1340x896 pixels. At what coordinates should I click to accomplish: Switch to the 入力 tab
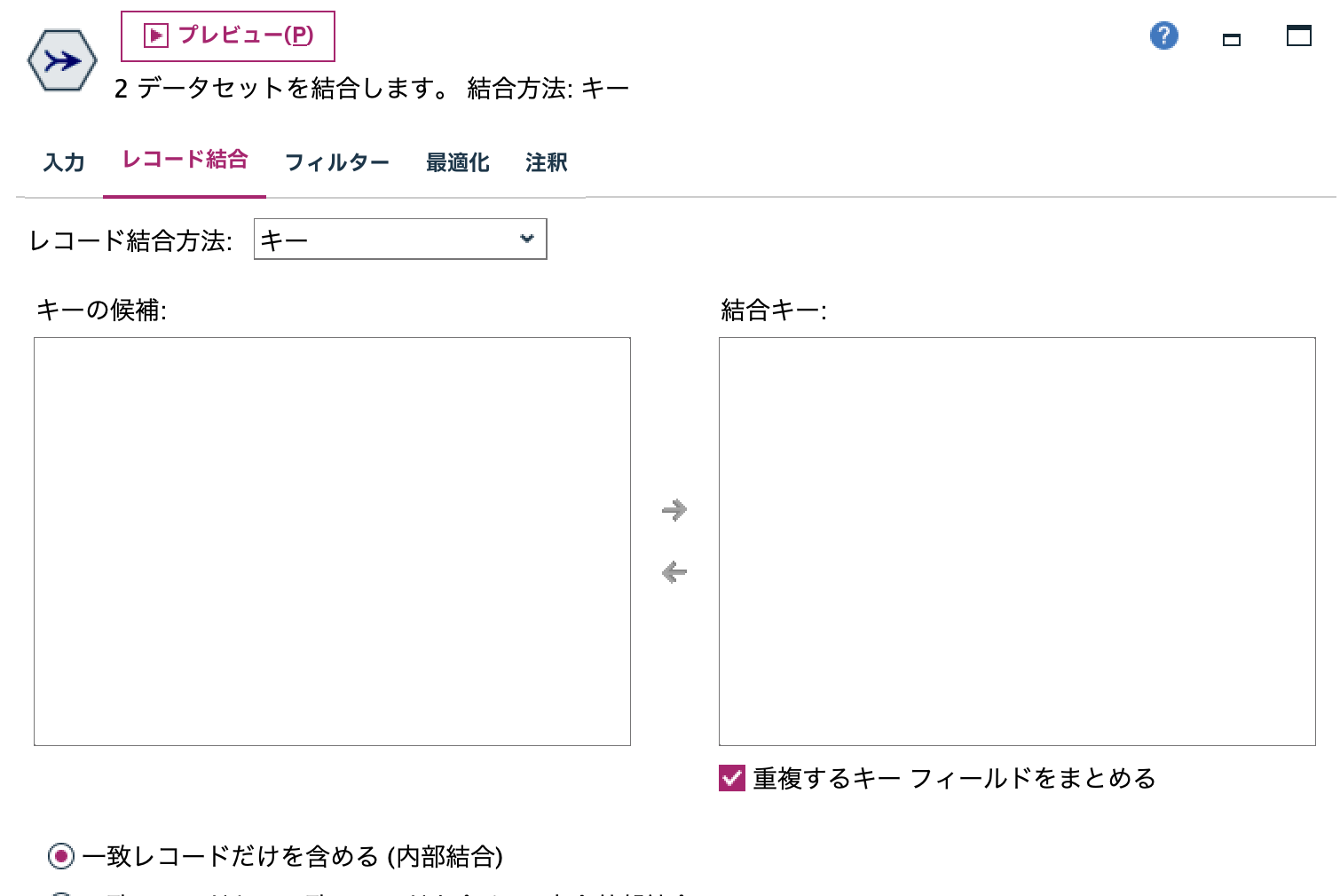[x=63, y=162]
